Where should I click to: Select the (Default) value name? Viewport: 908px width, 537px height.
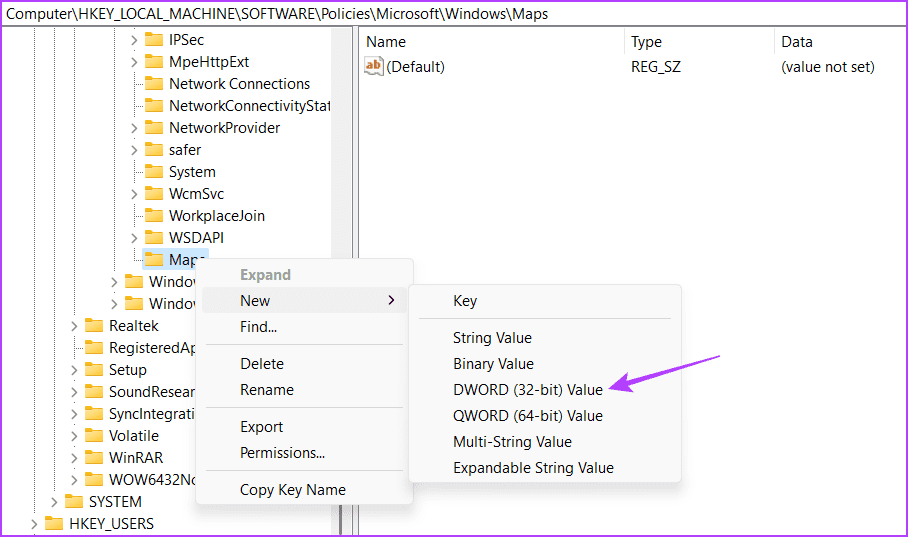coord(415,67)
